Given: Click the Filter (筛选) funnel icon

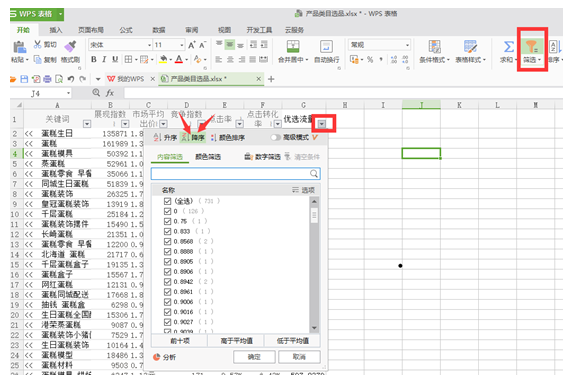Looking at the screenshot, I should tap(532, 47).
